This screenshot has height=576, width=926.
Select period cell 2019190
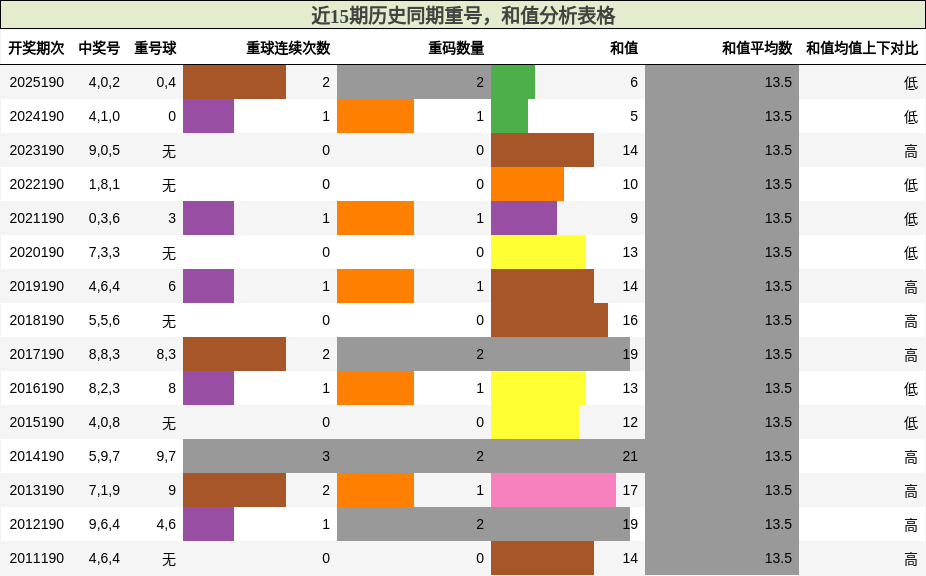point(37,286)
